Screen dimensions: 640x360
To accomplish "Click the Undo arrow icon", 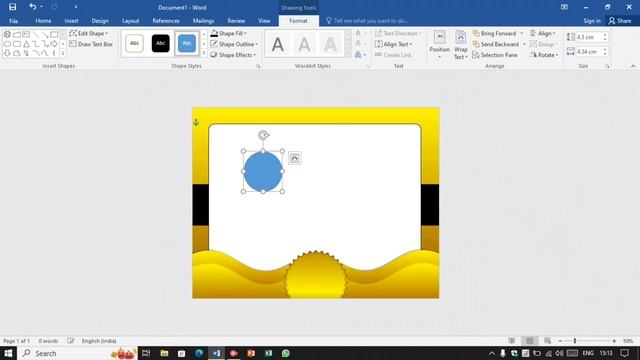I will click(32, 7).
